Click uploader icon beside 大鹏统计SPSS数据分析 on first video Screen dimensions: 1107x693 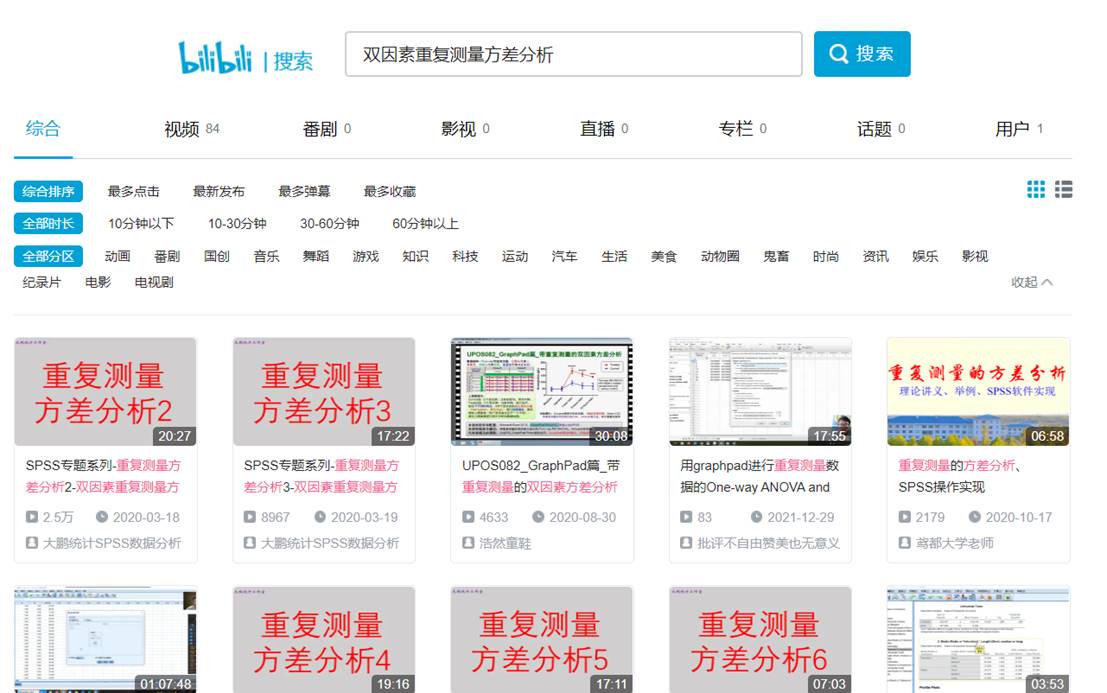(33, 543)
